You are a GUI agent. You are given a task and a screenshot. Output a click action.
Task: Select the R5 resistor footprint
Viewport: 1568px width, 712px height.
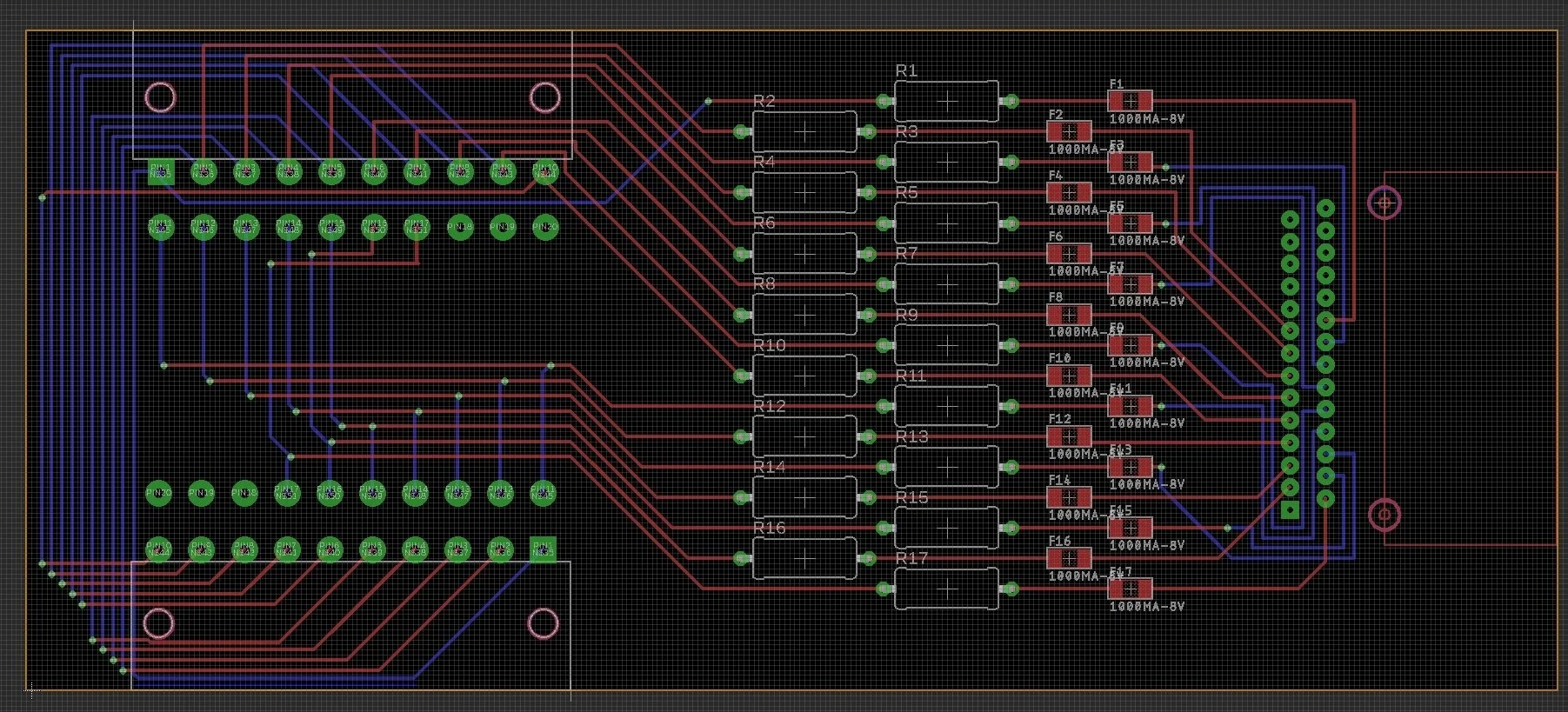tap(946, 223)
